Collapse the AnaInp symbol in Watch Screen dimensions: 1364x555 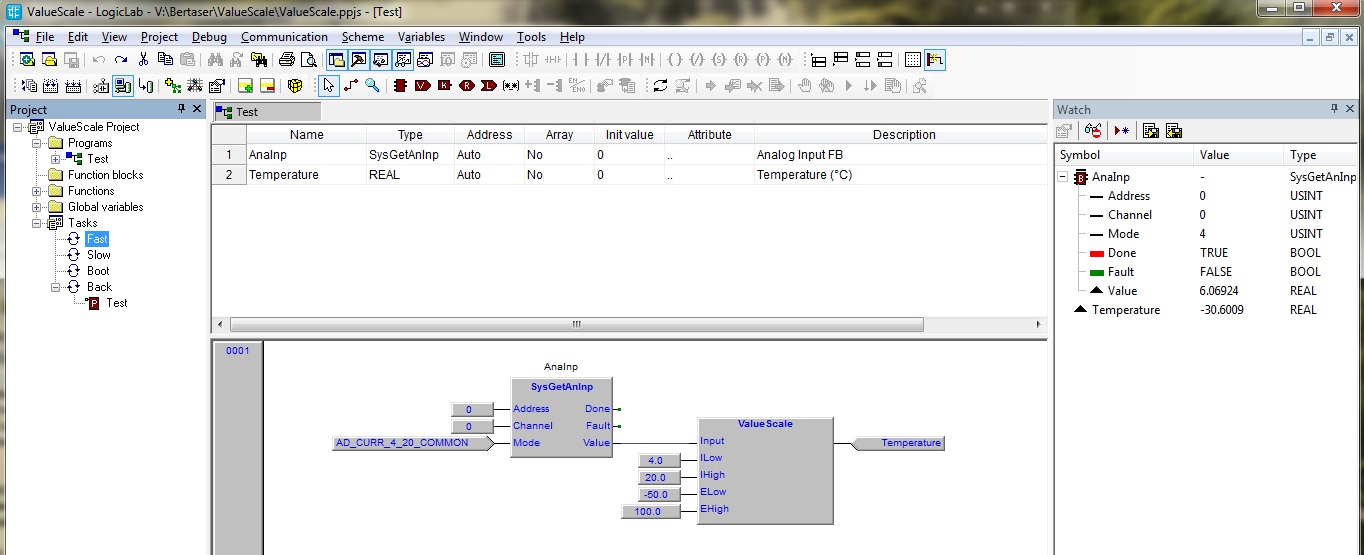(1063, 177)
